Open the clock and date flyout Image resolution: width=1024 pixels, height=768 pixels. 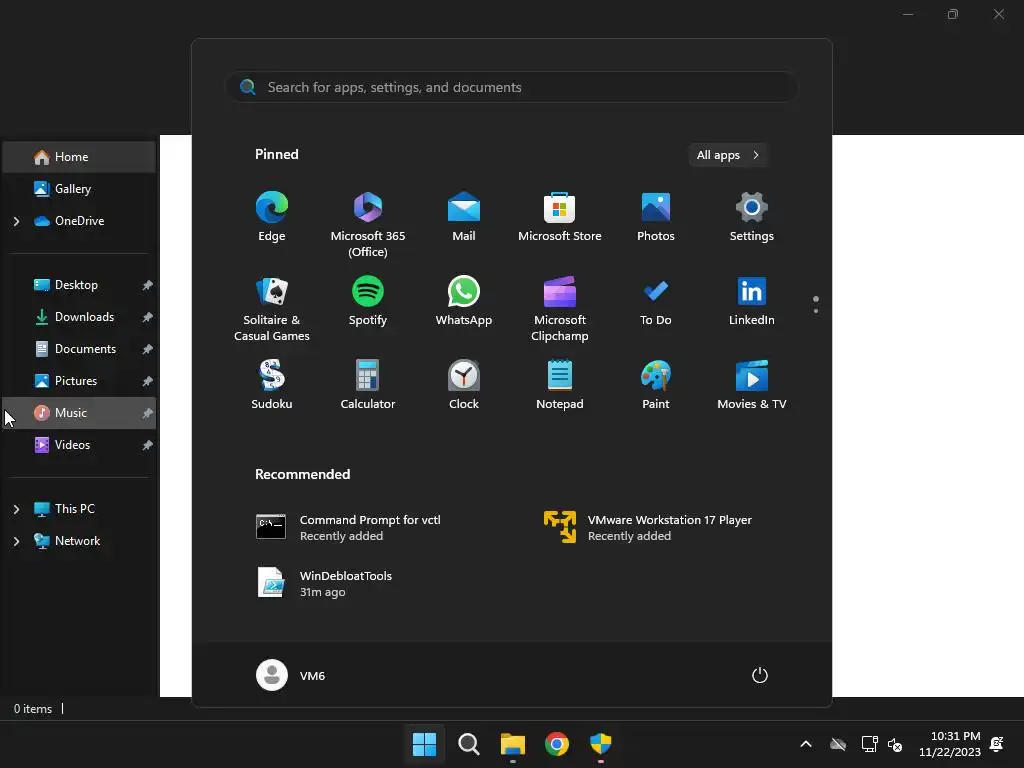(x=950, y=744)
